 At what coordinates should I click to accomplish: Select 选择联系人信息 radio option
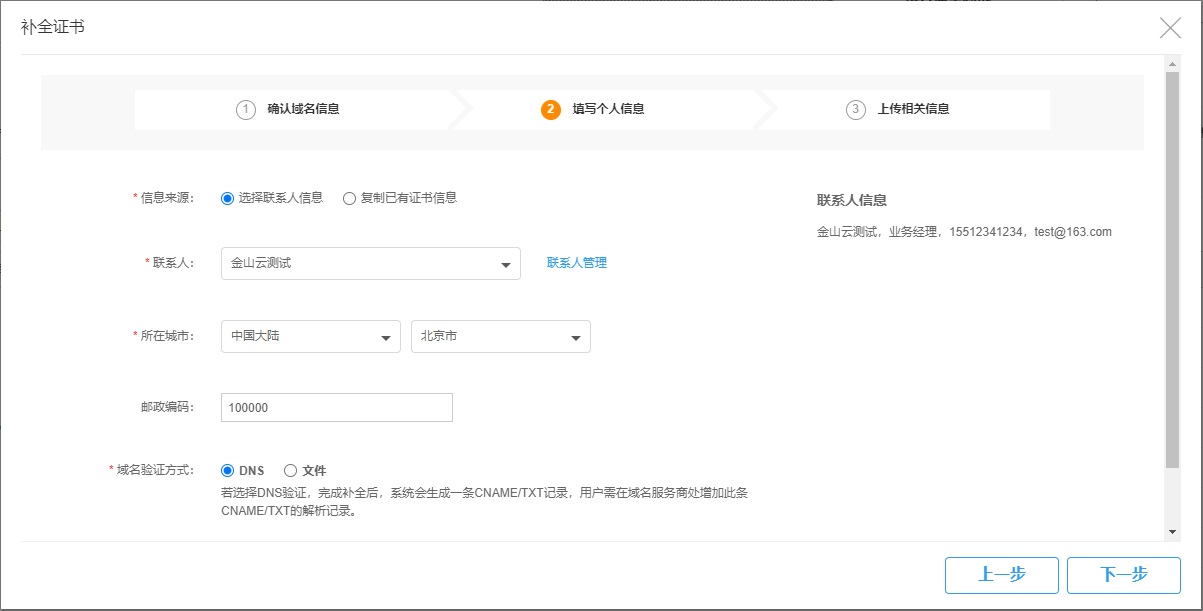[x=227, y=198]
